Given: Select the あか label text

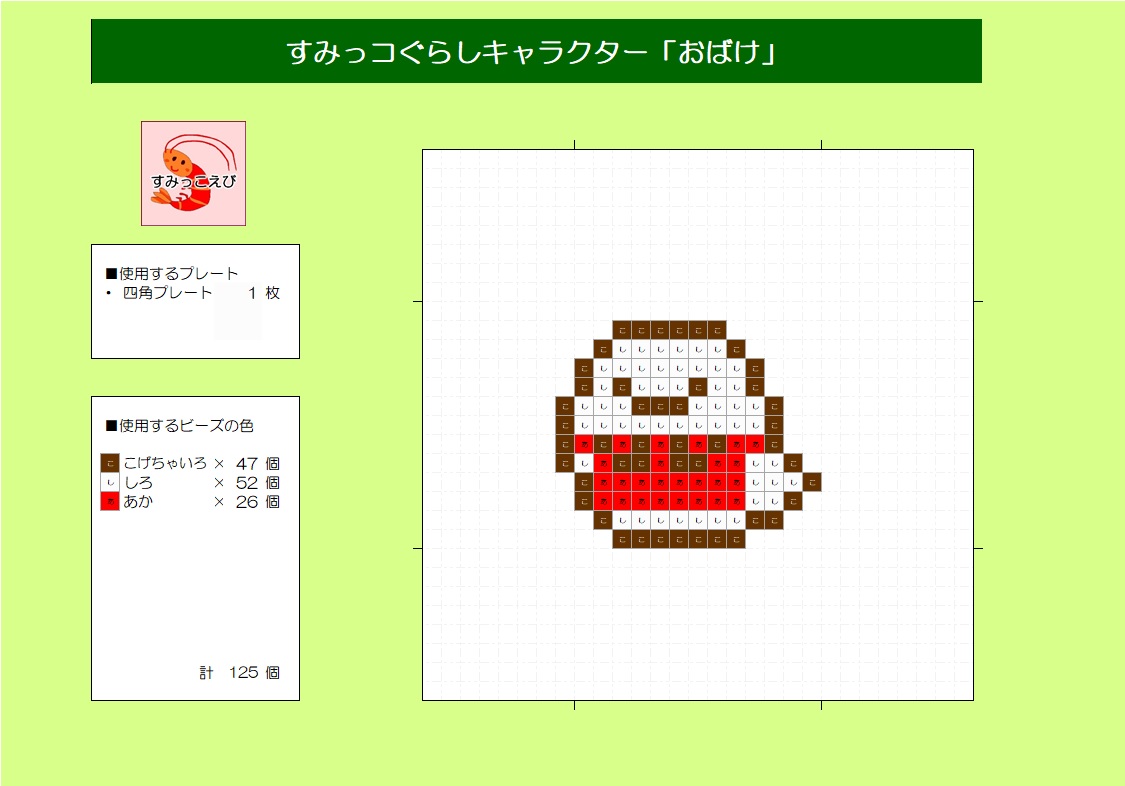Looking at the screenshot, I should pos(138,501).
